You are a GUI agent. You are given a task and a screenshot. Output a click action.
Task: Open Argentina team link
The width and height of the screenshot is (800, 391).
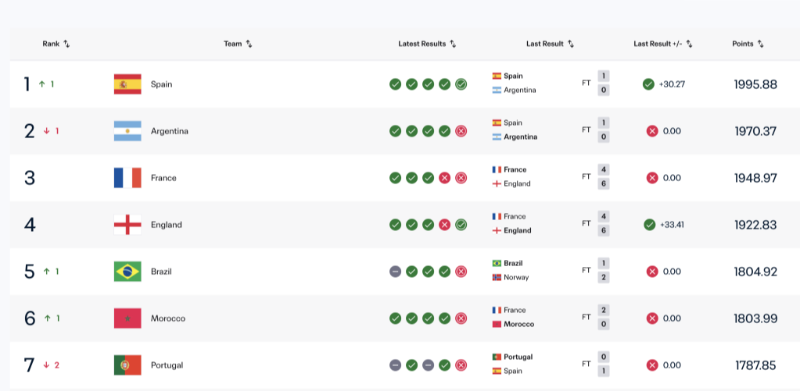point(169,131)
